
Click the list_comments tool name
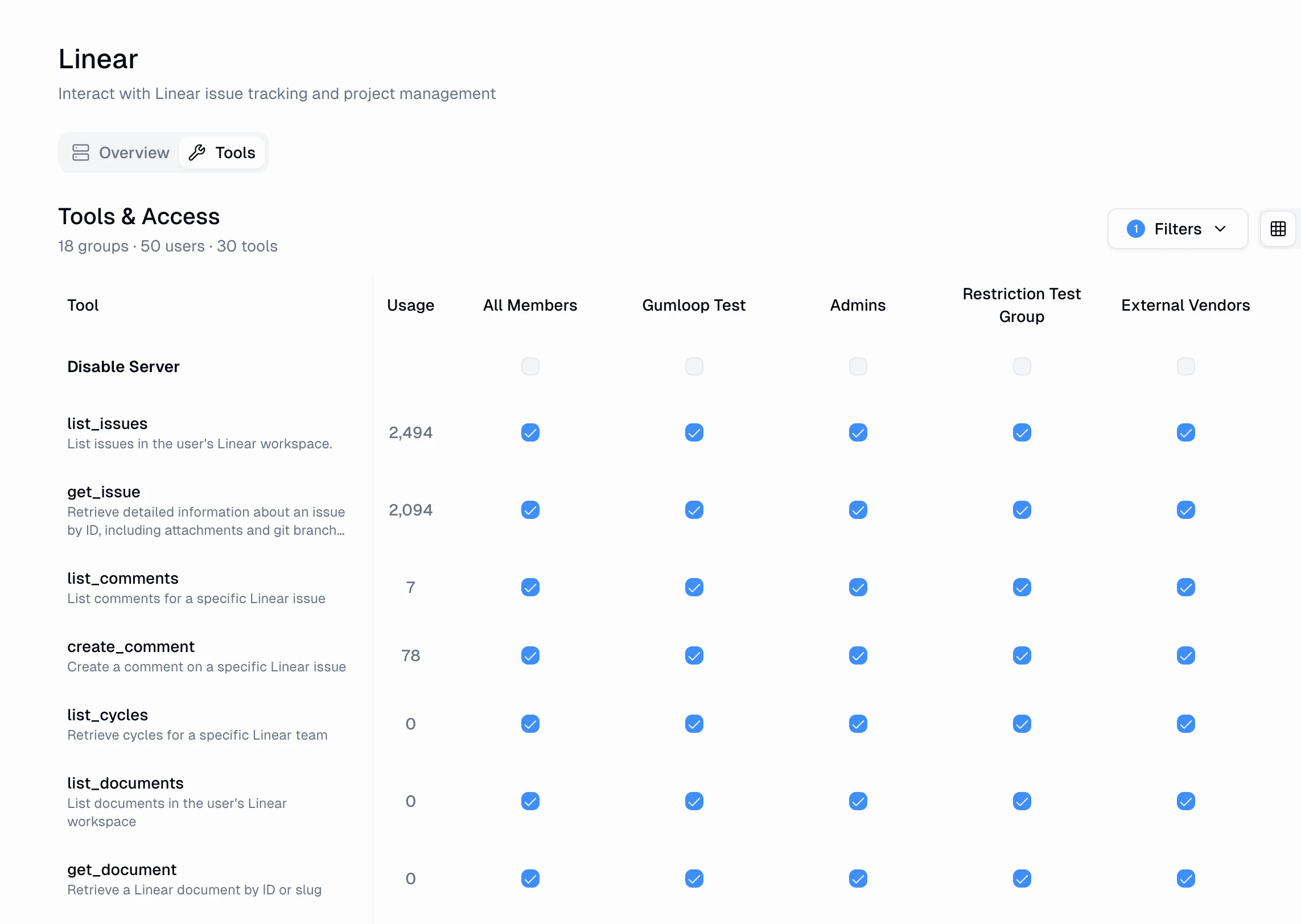[x=123, y=578]
